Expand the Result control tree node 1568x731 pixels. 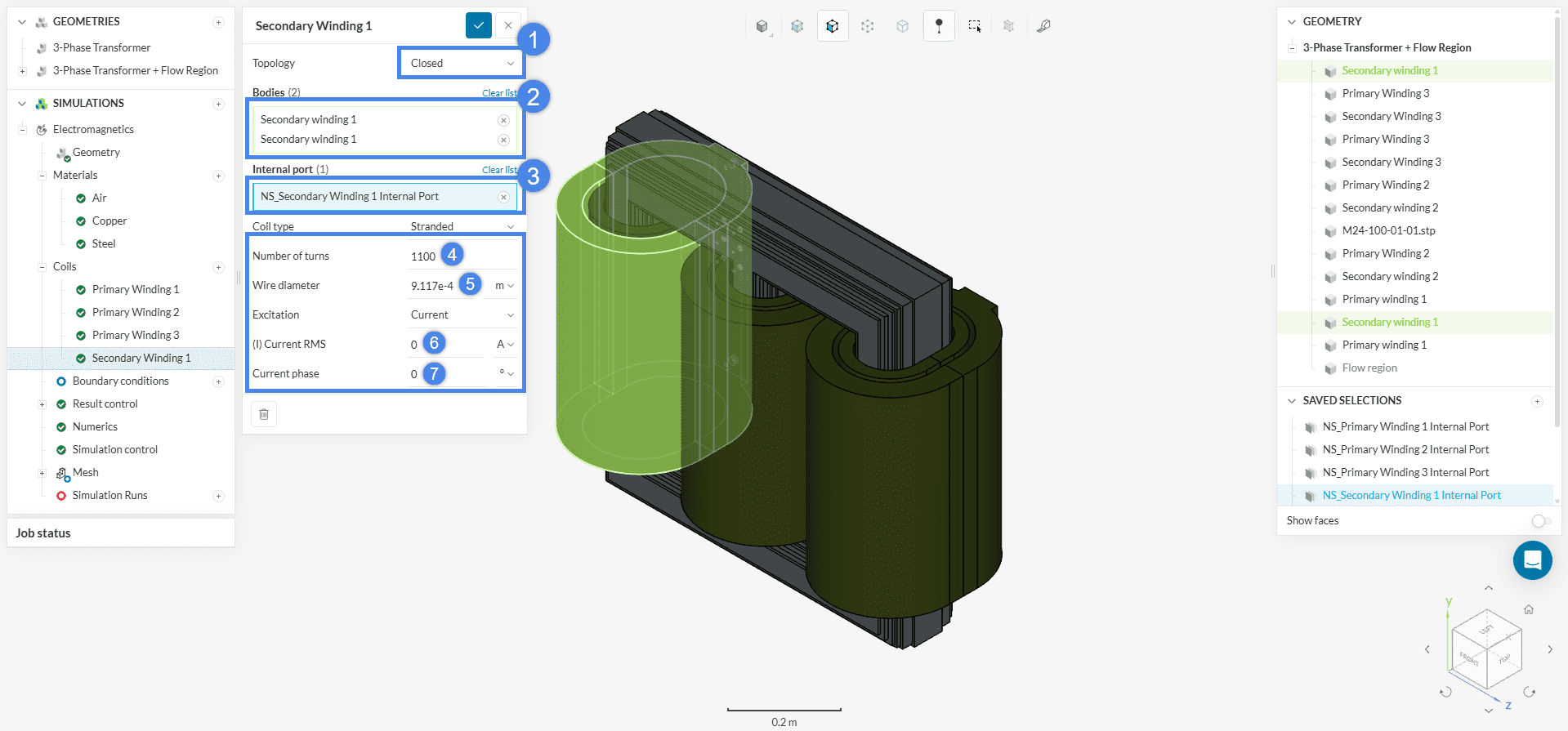click(x=42, y=404)
